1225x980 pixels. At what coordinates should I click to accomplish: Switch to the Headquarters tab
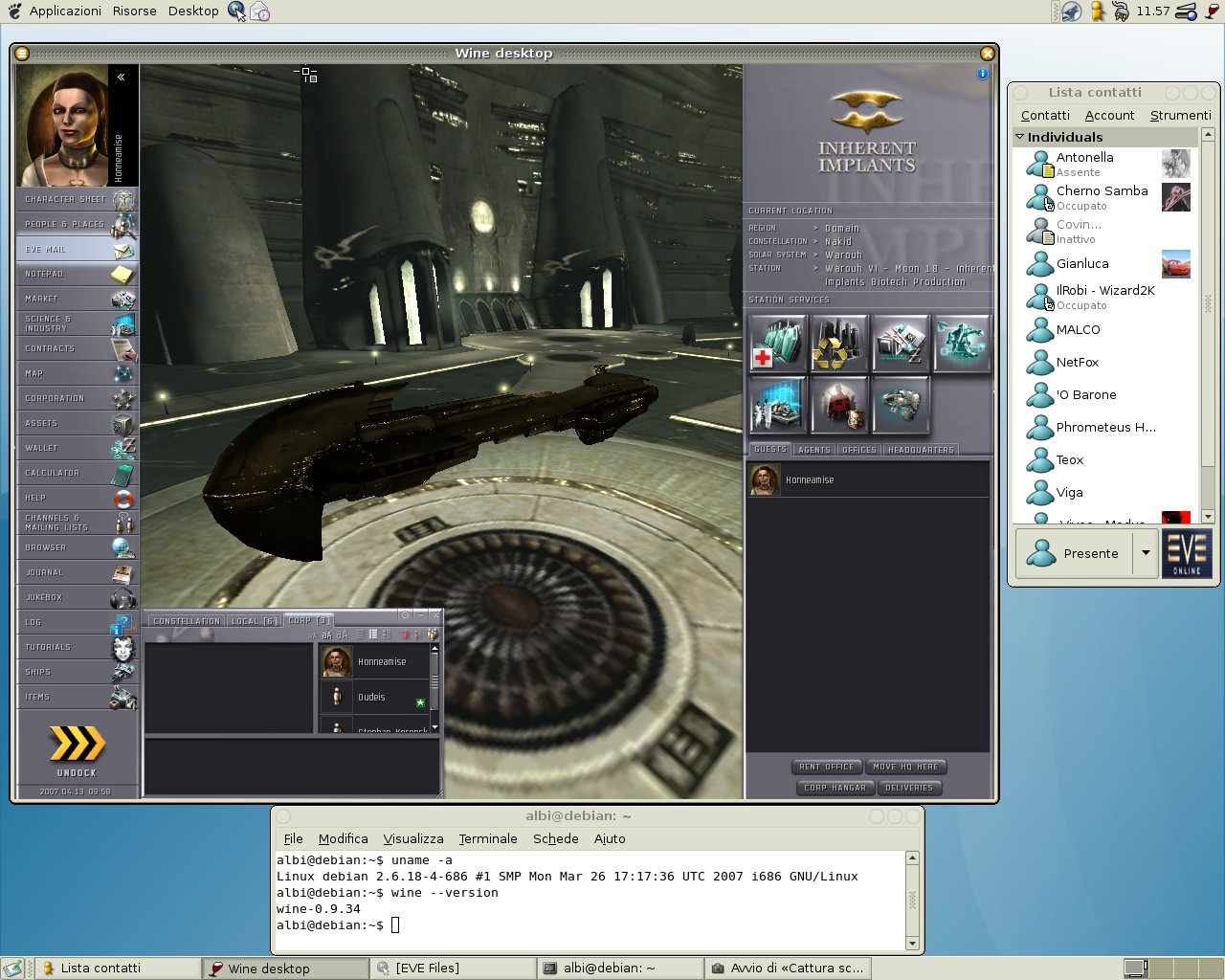[921, 449]
